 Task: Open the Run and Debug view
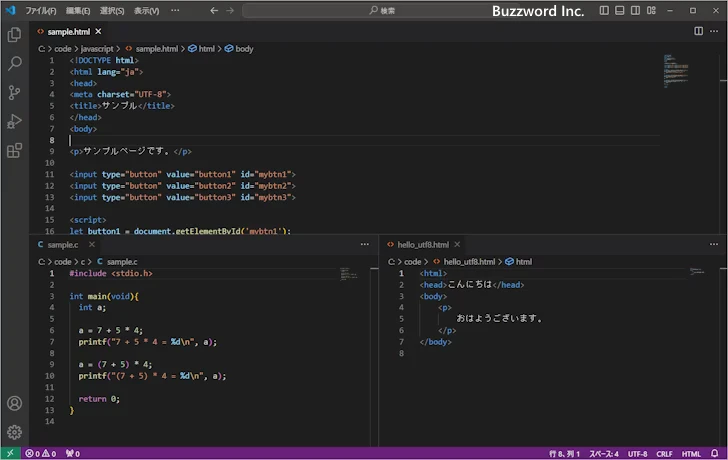tap(14, 121)
